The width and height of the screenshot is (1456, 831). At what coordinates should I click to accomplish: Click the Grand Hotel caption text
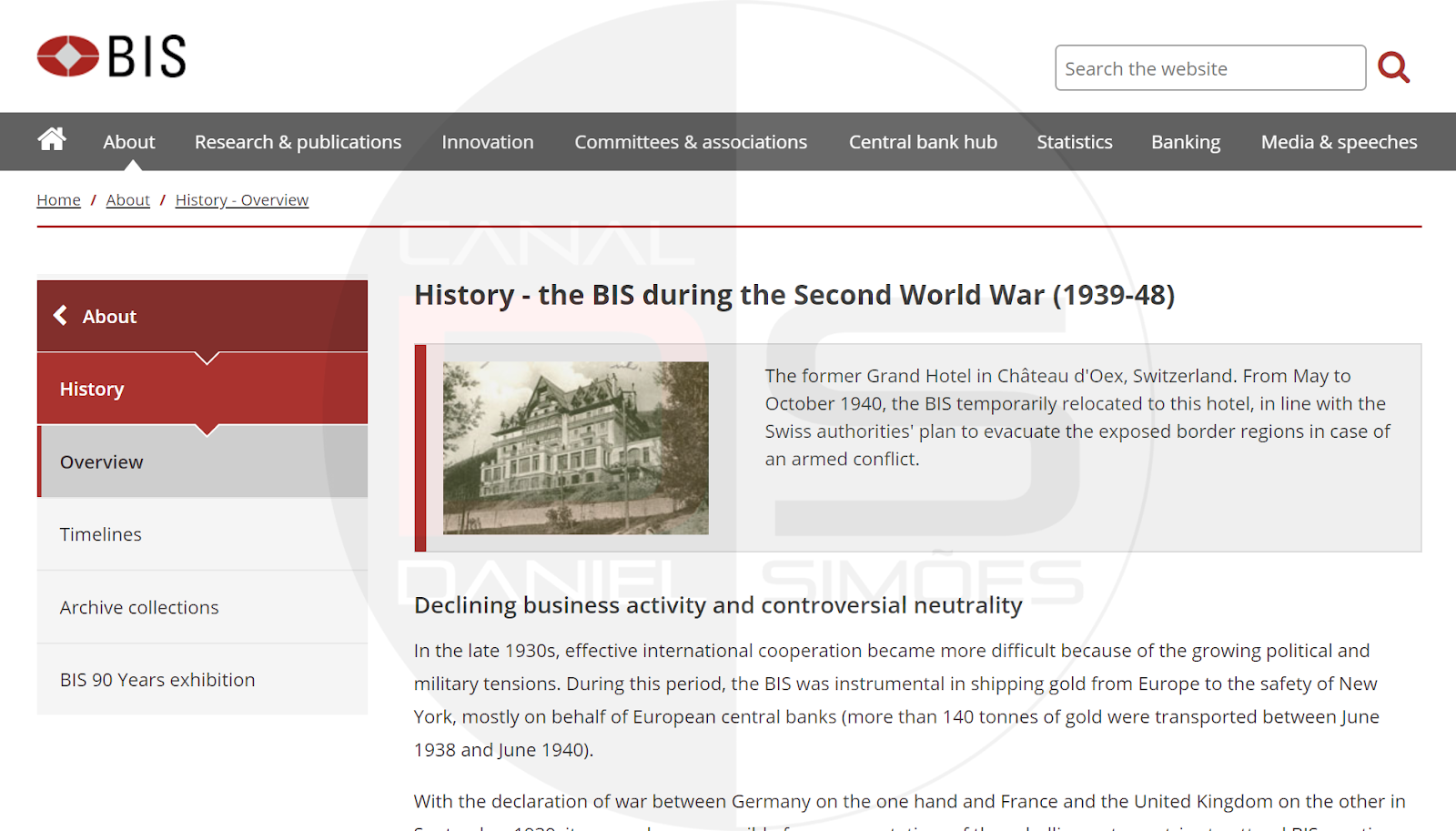pyautogui.click(x=1077, y=417)
